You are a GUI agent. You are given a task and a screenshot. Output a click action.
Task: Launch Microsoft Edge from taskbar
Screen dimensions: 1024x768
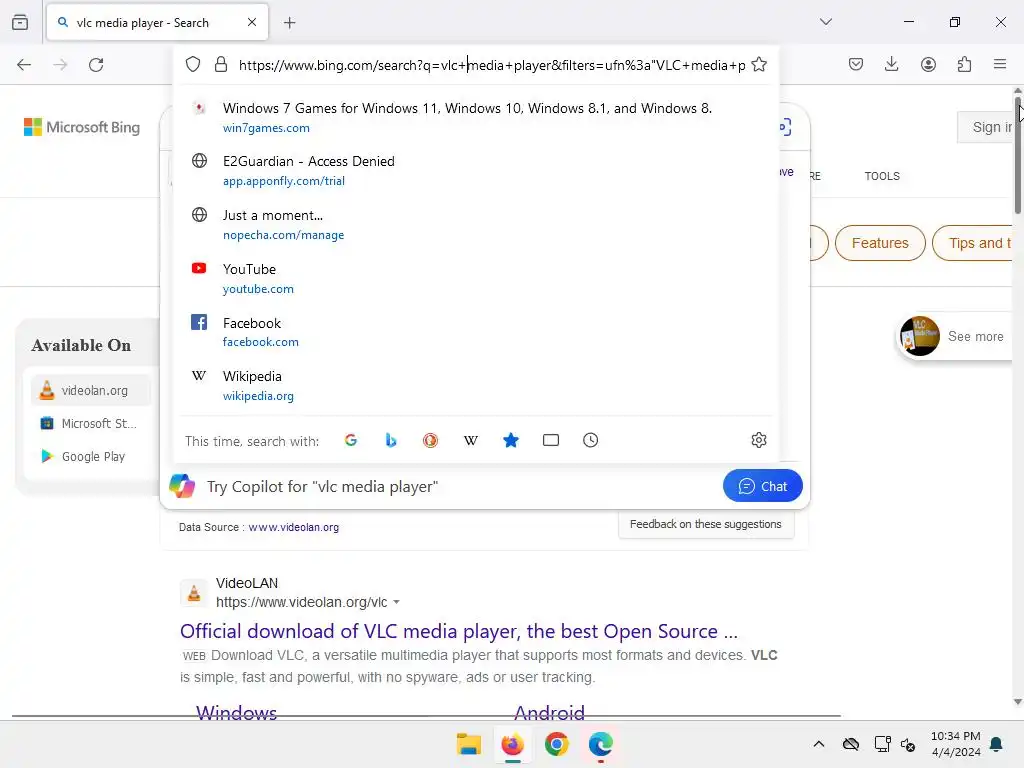pos(600,744)
